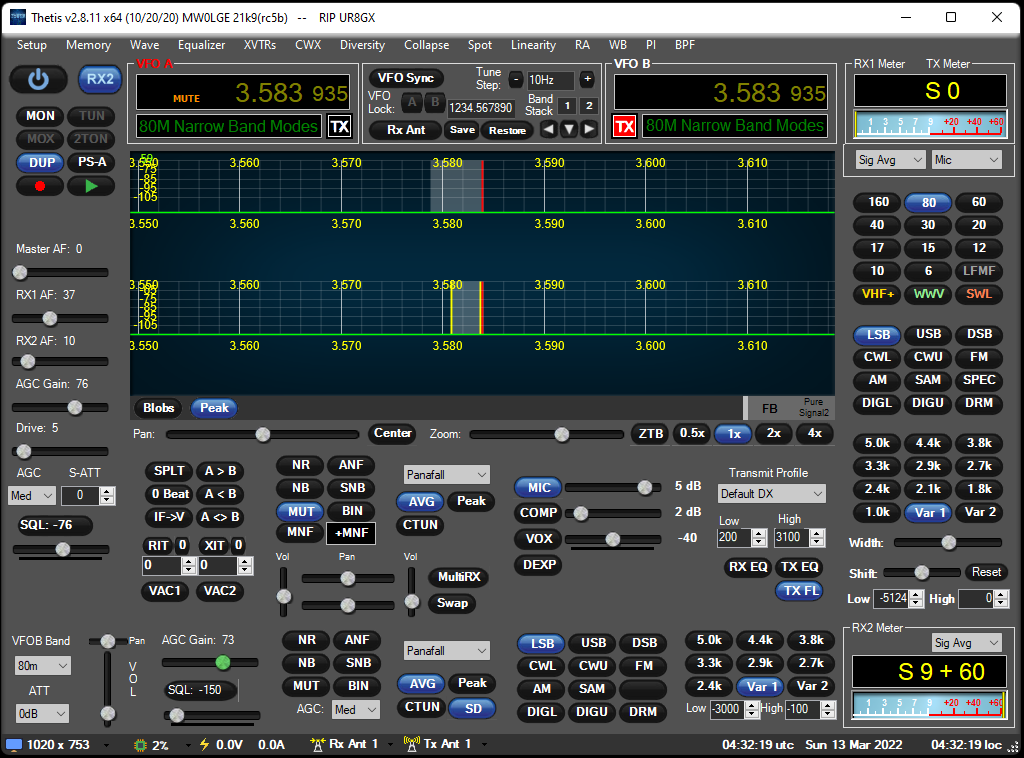1024x758 pixels.
Task: Open the Diversity menu
Action: (x=362, y=45)
